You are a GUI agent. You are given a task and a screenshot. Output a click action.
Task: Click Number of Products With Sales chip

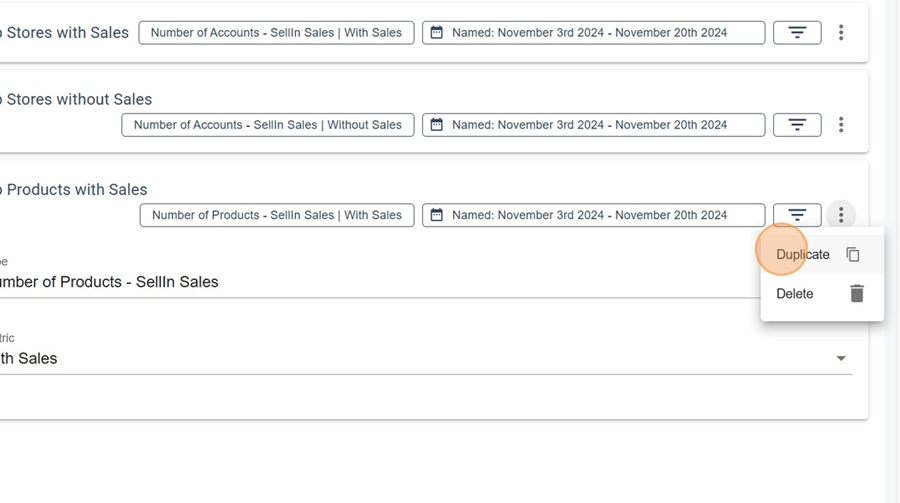276,215
